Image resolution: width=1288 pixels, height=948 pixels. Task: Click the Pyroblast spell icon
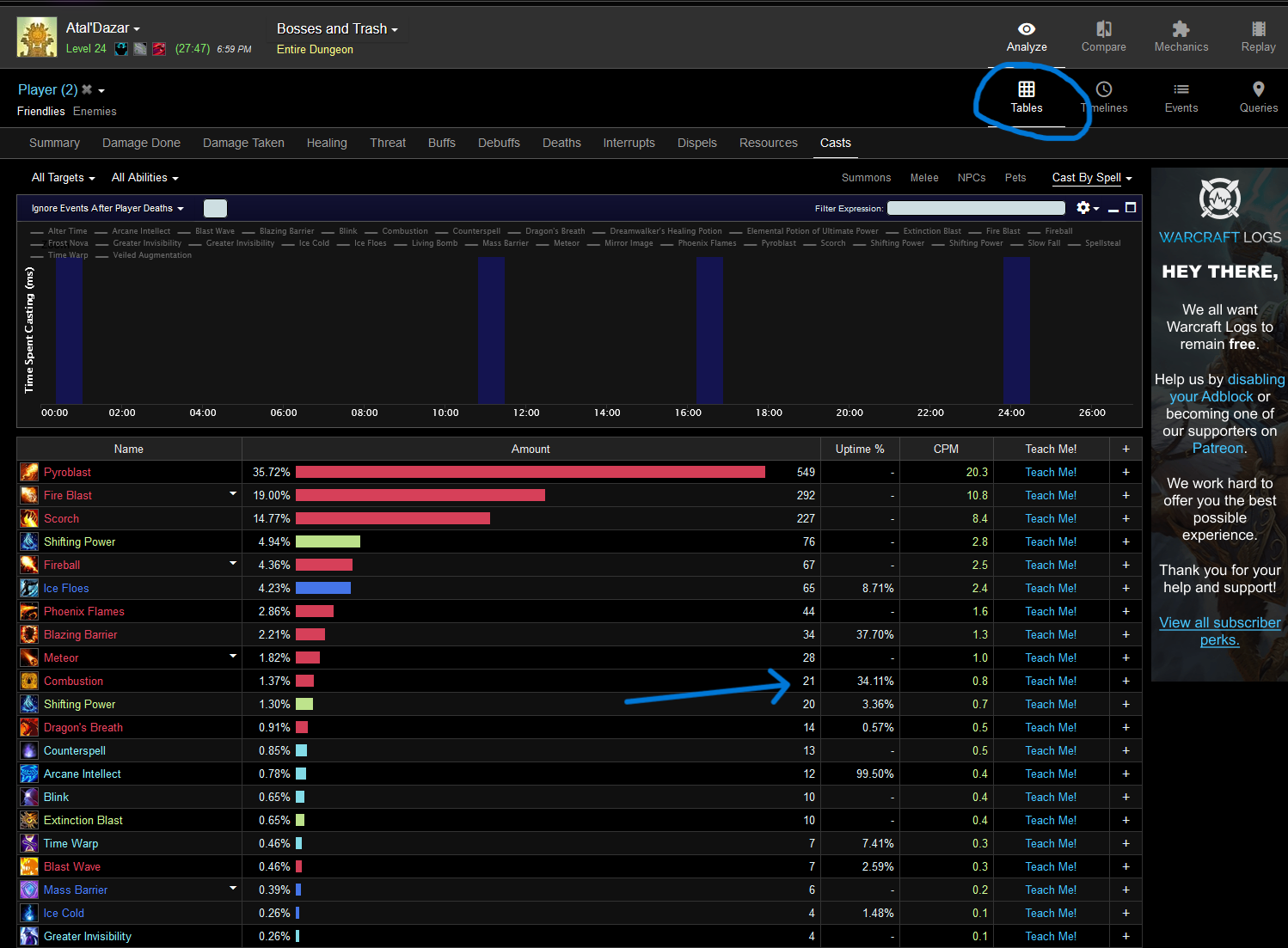(x=29, y=472)
